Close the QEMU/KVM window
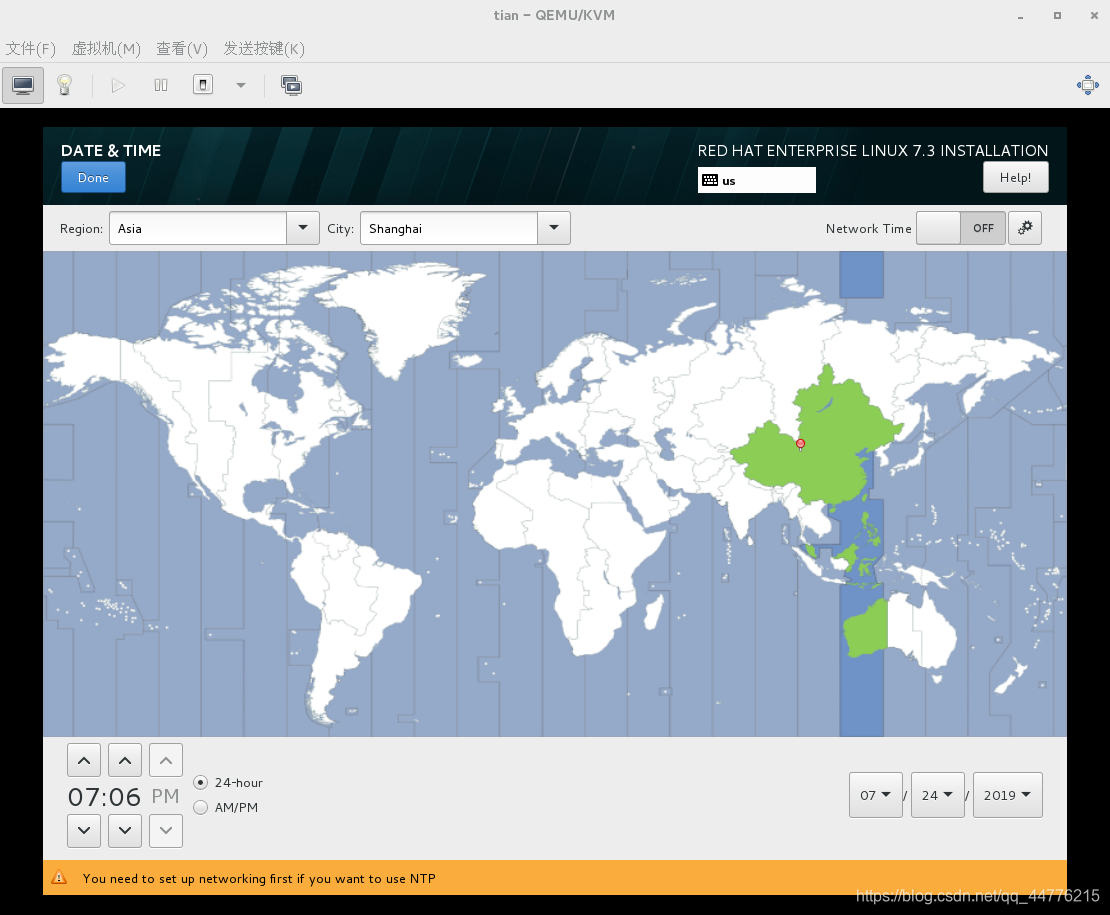 click(x=1094, y=16)
